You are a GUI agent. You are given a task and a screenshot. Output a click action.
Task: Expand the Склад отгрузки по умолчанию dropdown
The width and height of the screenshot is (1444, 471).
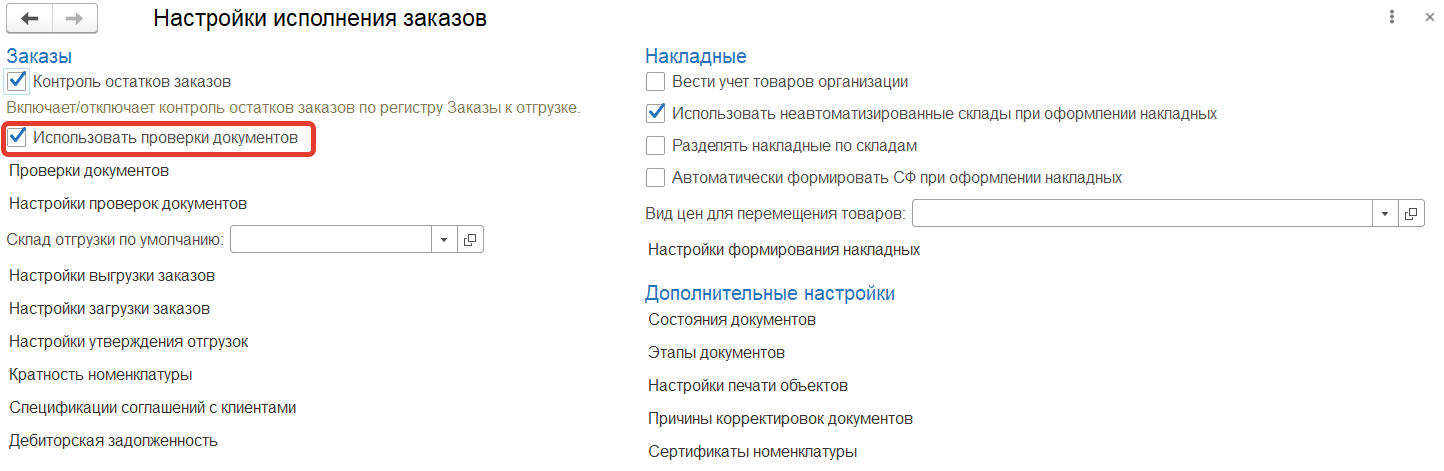[x=445, y=240]
